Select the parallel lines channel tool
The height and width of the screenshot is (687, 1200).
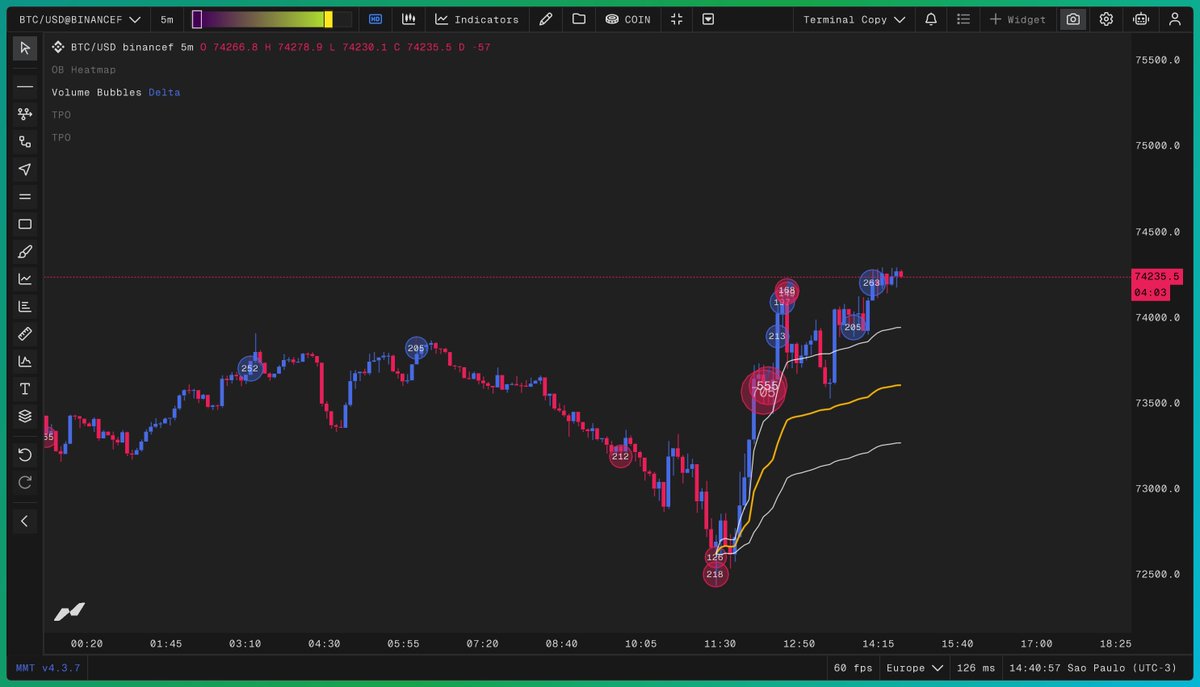[x=25, y=197]
